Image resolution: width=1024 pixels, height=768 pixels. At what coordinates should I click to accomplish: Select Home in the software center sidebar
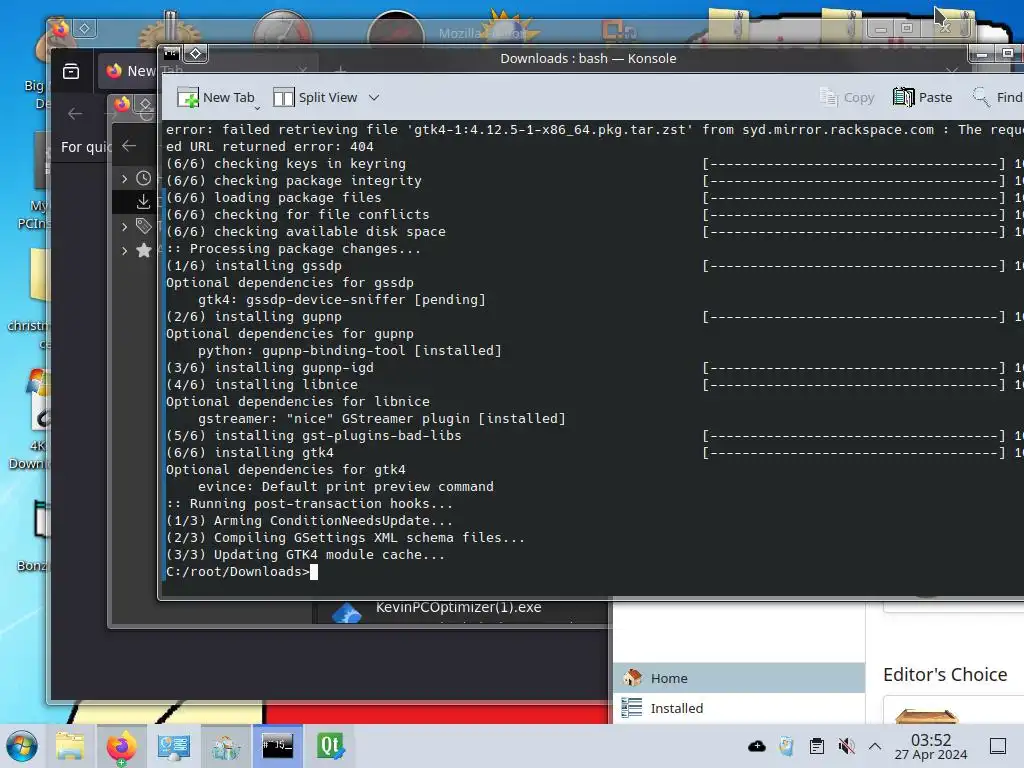coord(739,678)
